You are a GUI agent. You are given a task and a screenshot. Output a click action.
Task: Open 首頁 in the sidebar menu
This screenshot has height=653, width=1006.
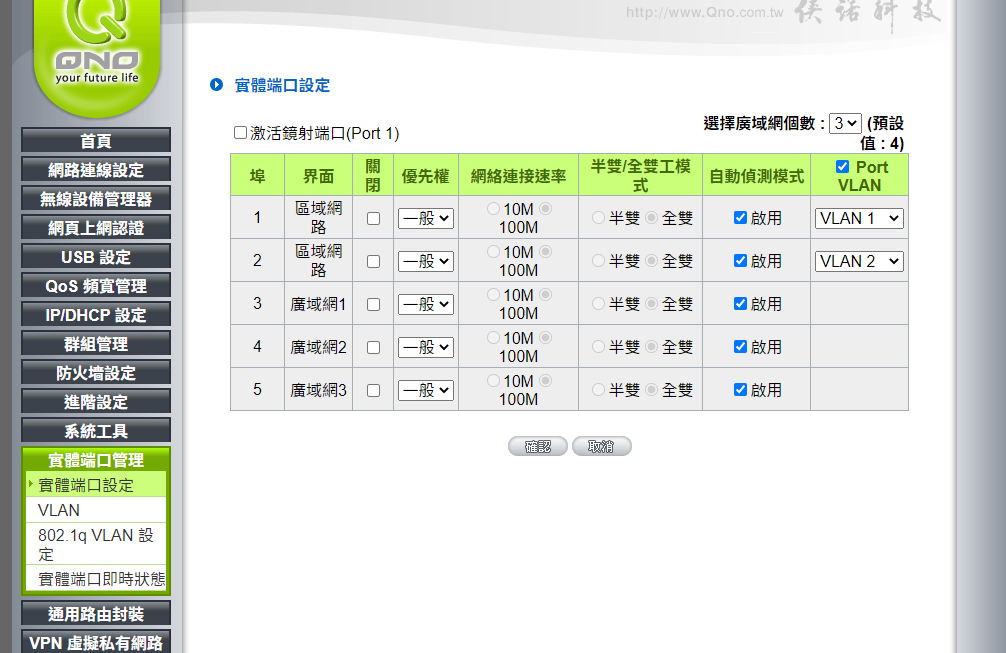(x=96, y=141)
